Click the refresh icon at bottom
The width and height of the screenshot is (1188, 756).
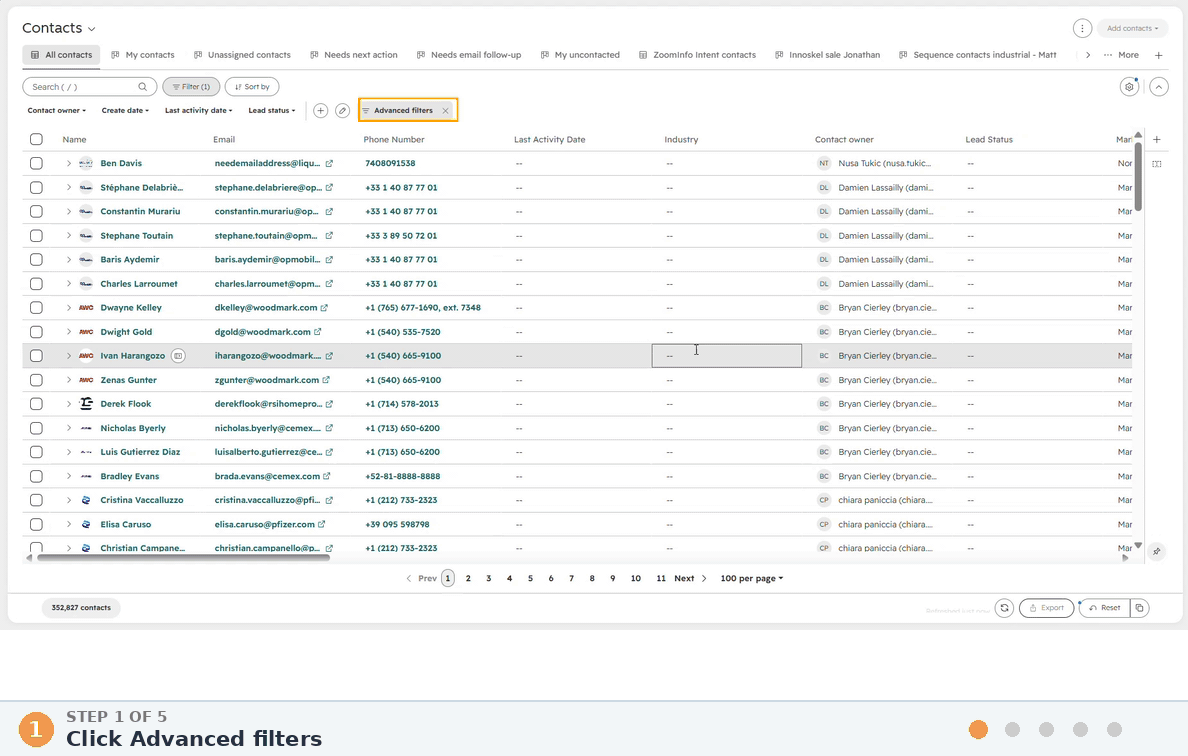1005,608
